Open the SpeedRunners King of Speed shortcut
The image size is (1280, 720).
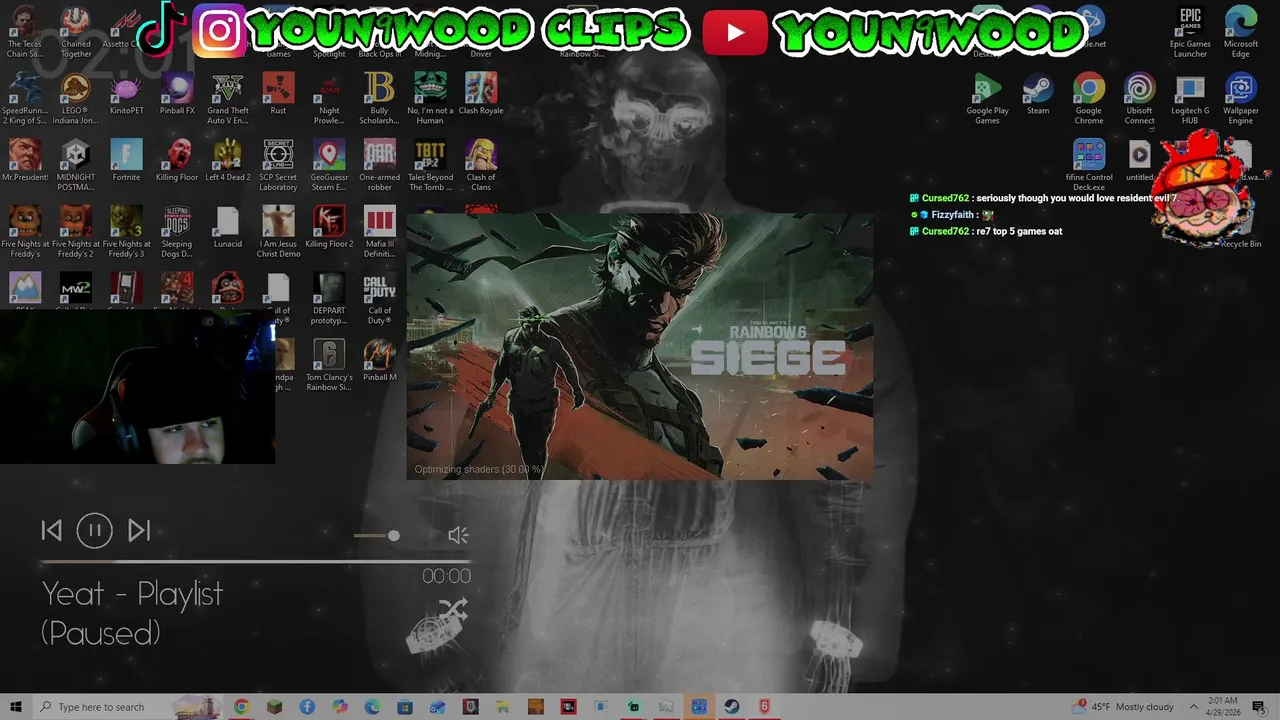25,99
